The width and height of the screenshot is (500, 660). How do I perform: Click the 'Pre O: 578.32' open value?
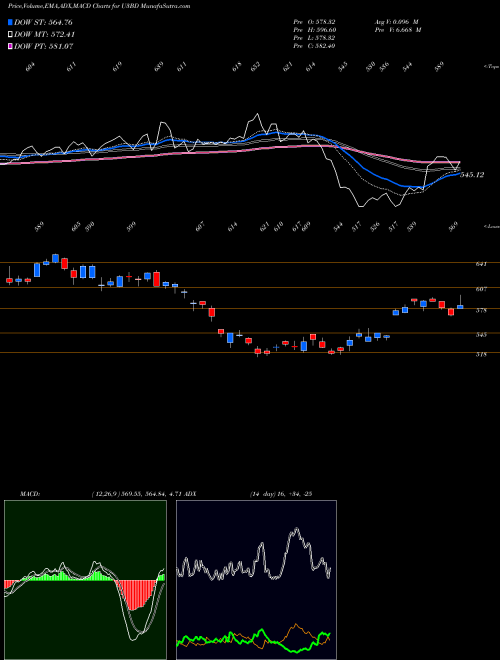pyautogui.click(x=314, y=21)
